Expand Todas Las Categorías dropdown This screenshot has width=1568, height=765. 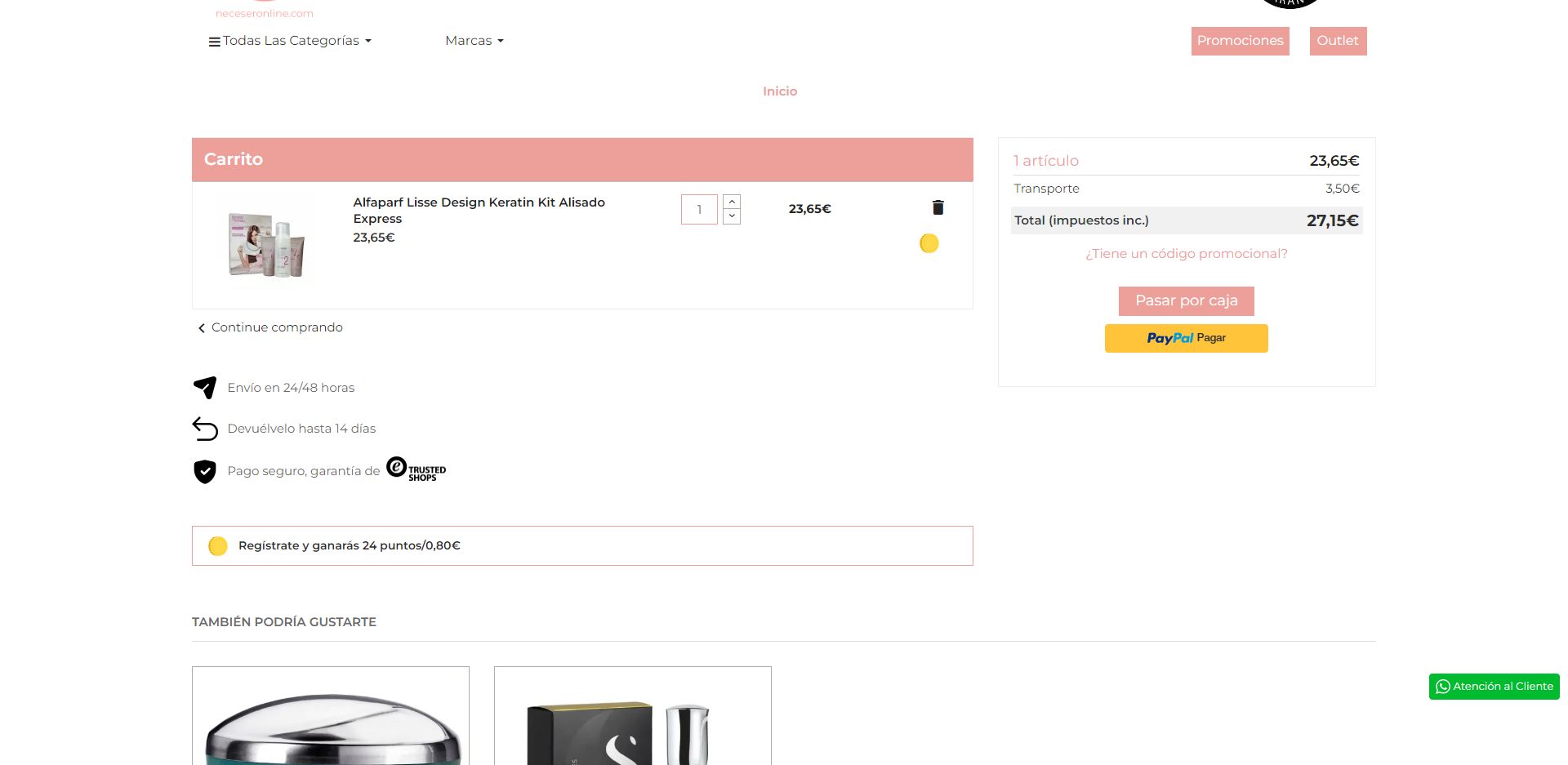pos(291,41)
